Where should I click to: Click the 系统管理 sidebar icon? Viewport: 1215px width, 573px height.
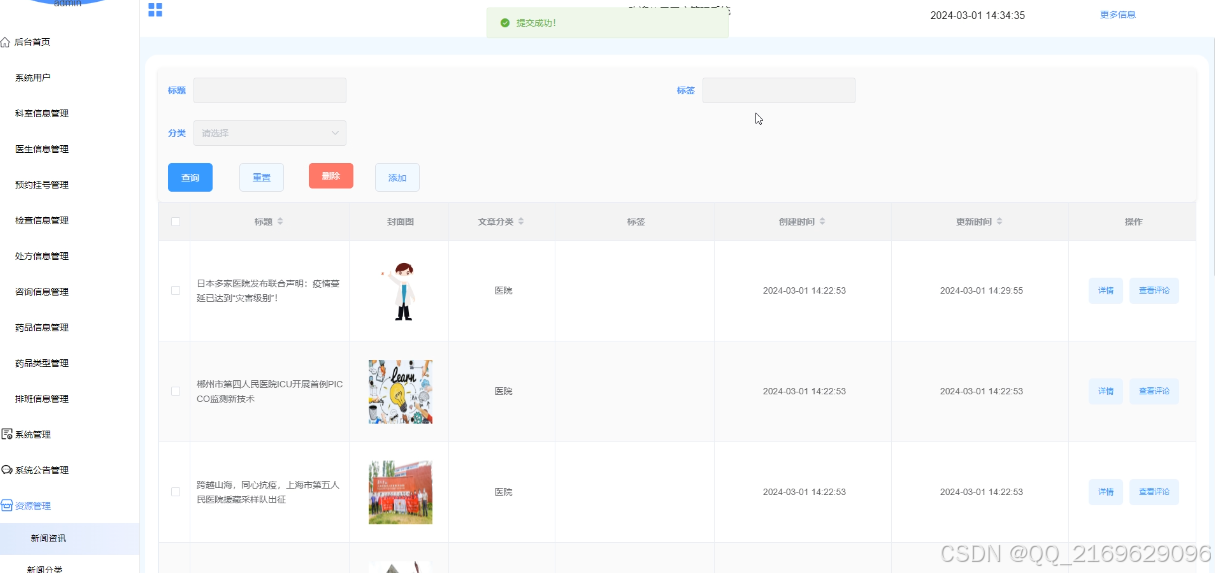(x=6, y=434)
